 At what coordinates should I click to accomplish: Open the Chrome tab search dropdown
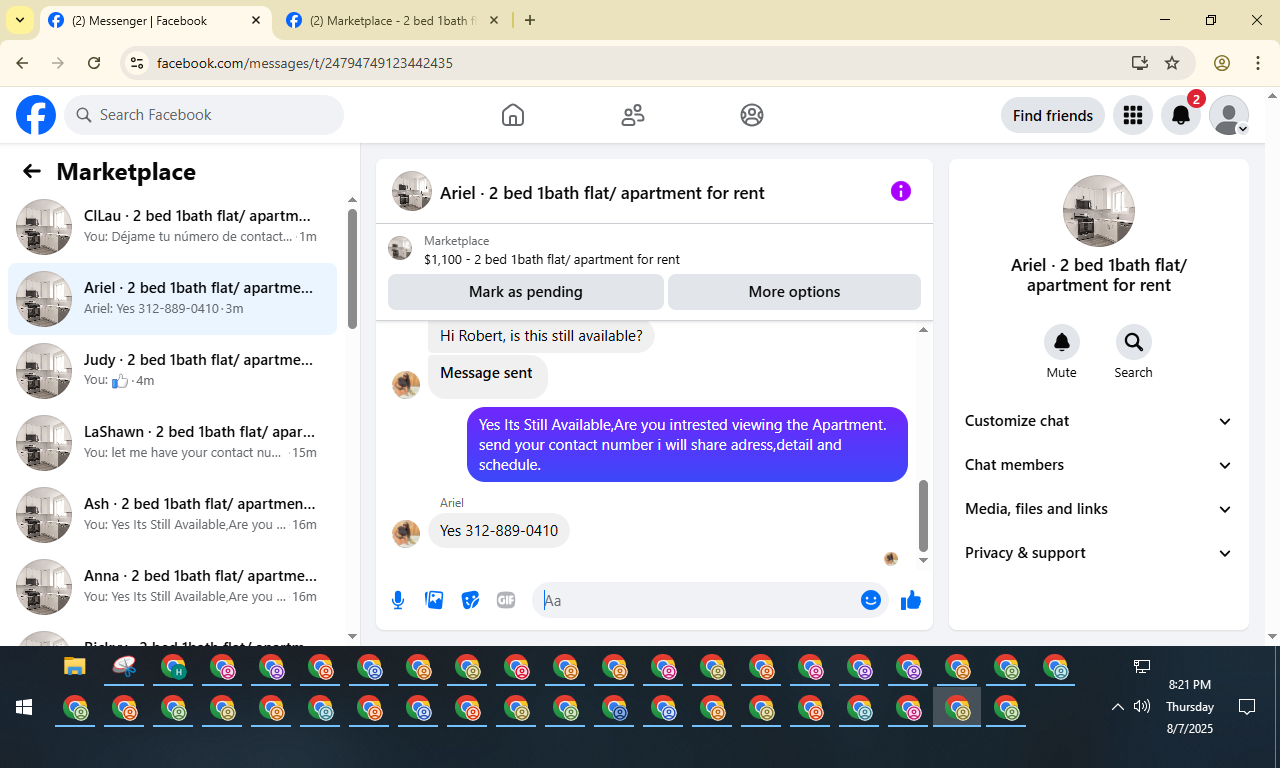coord(20,20)
